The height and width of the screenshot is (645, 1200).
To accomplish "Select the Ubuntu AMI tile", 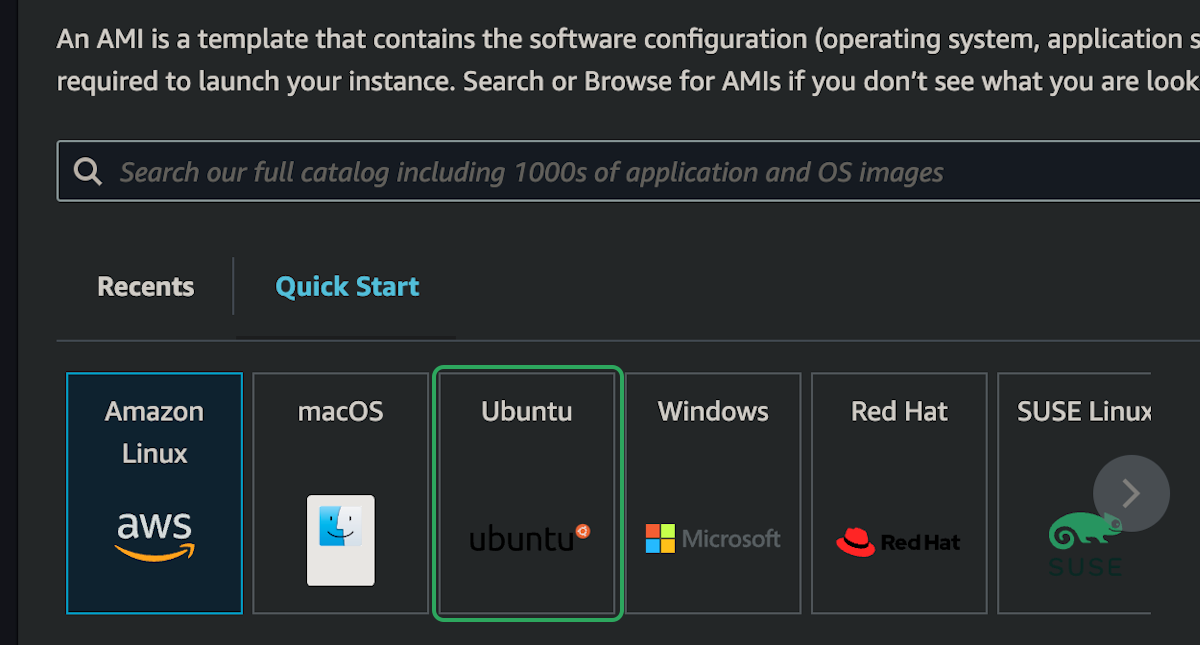I will click(x=527, y=493).
